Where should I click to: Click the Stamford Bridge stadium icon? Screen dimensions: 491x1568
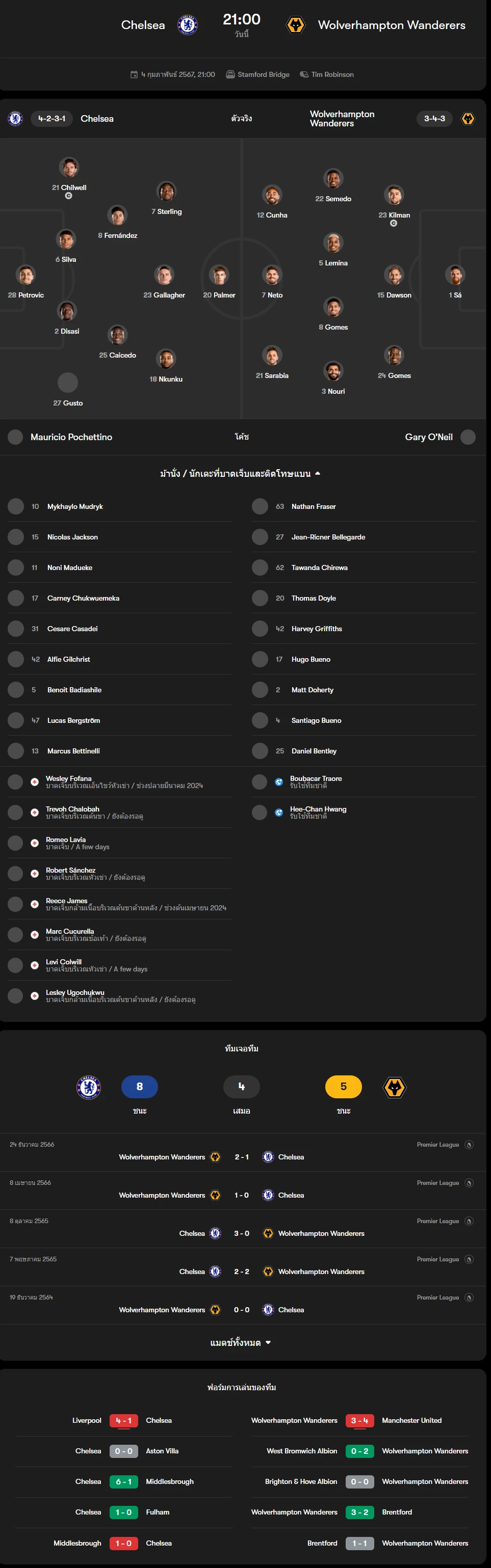click(230, 74)
